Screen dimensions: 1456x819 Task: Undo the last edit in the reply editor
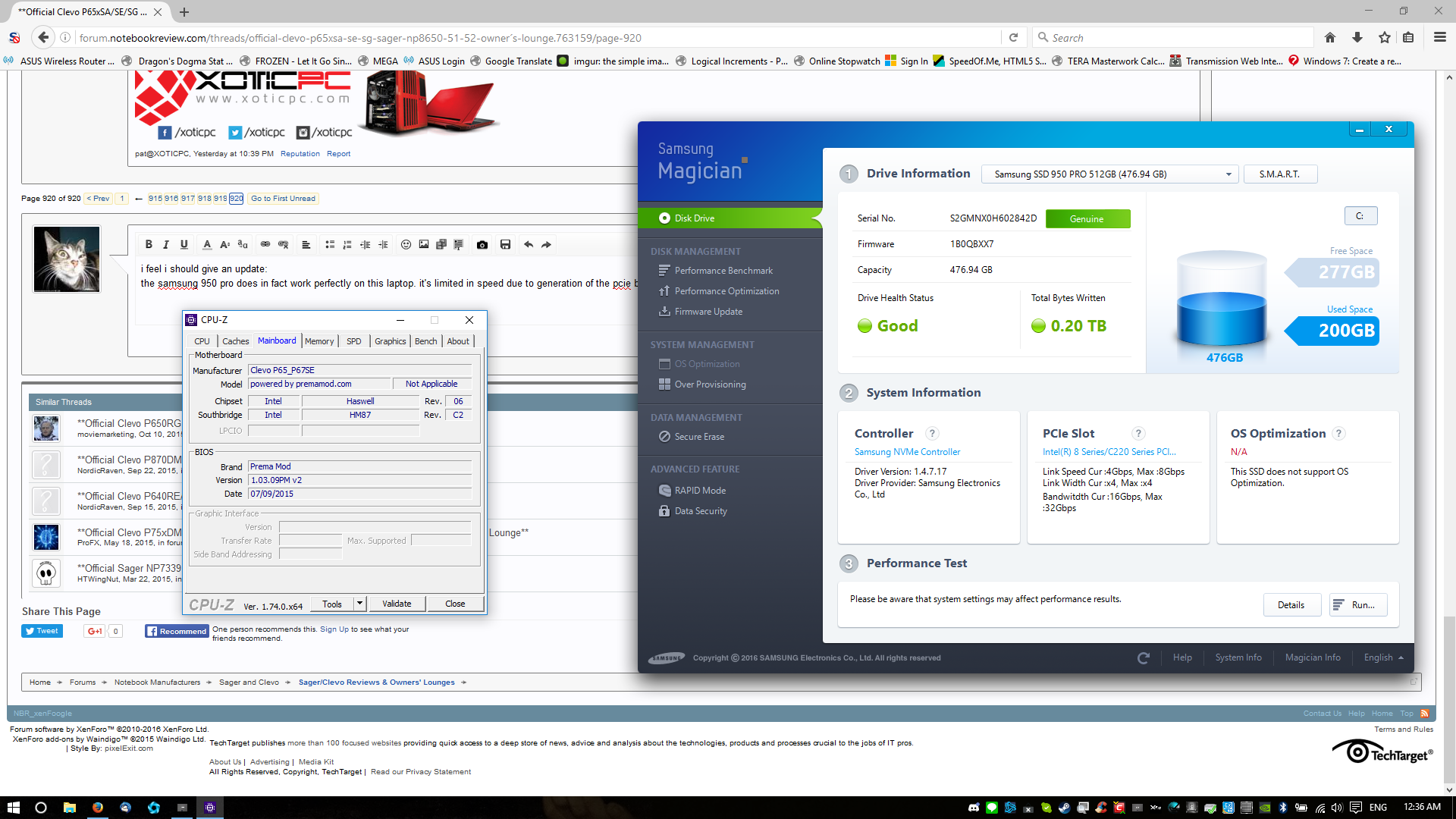[529, 244]
